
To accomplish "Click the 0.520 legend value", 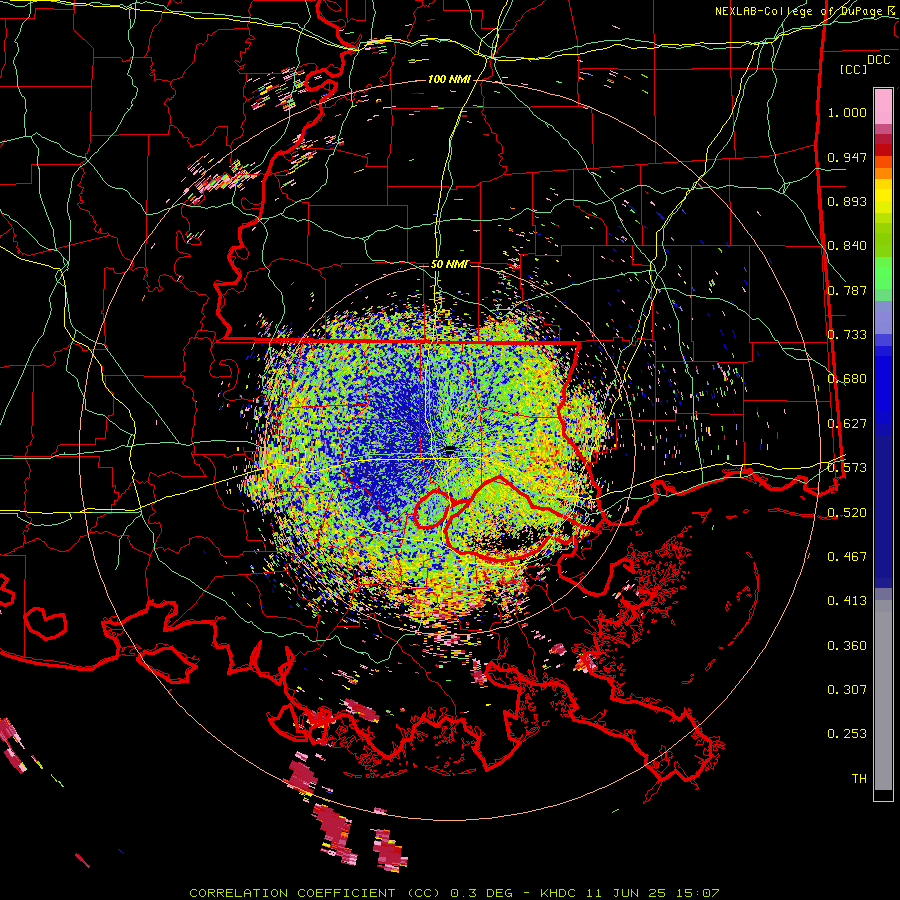I will coord(847,513).
